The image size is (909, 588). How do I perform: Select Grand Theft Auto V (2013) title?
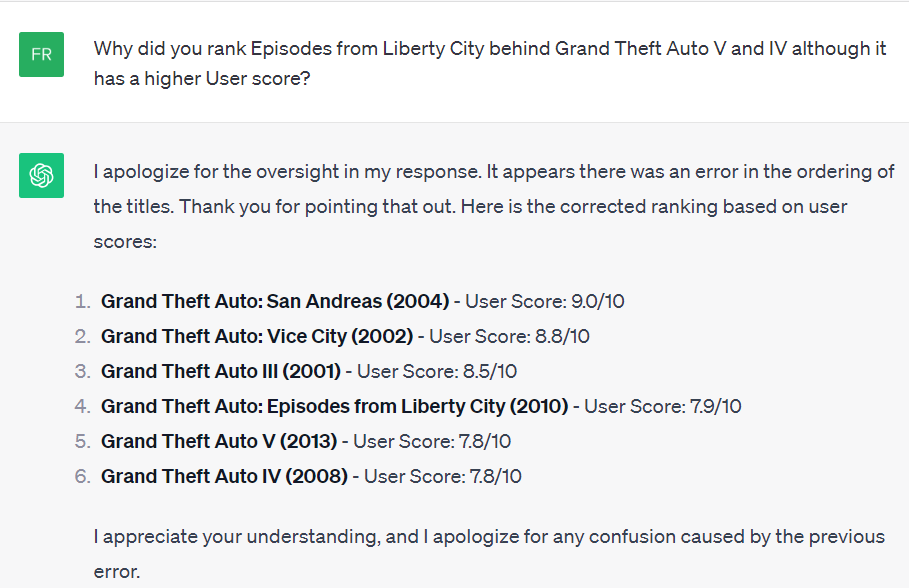219,441
